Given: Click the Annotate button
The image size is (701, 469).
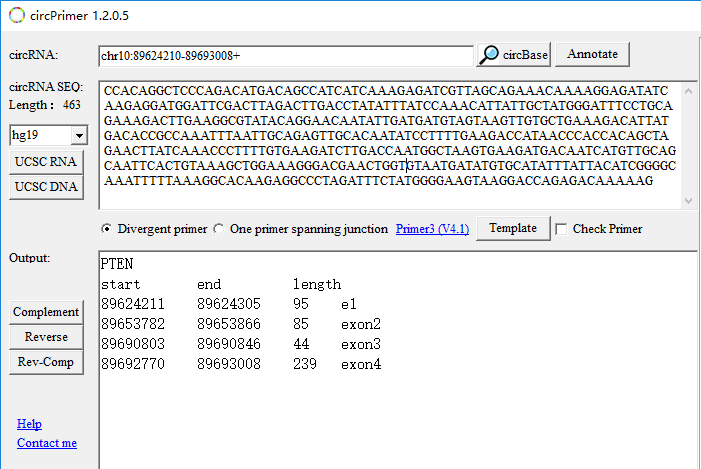Looking at the screenshot, I should click(x=593, y=54).
